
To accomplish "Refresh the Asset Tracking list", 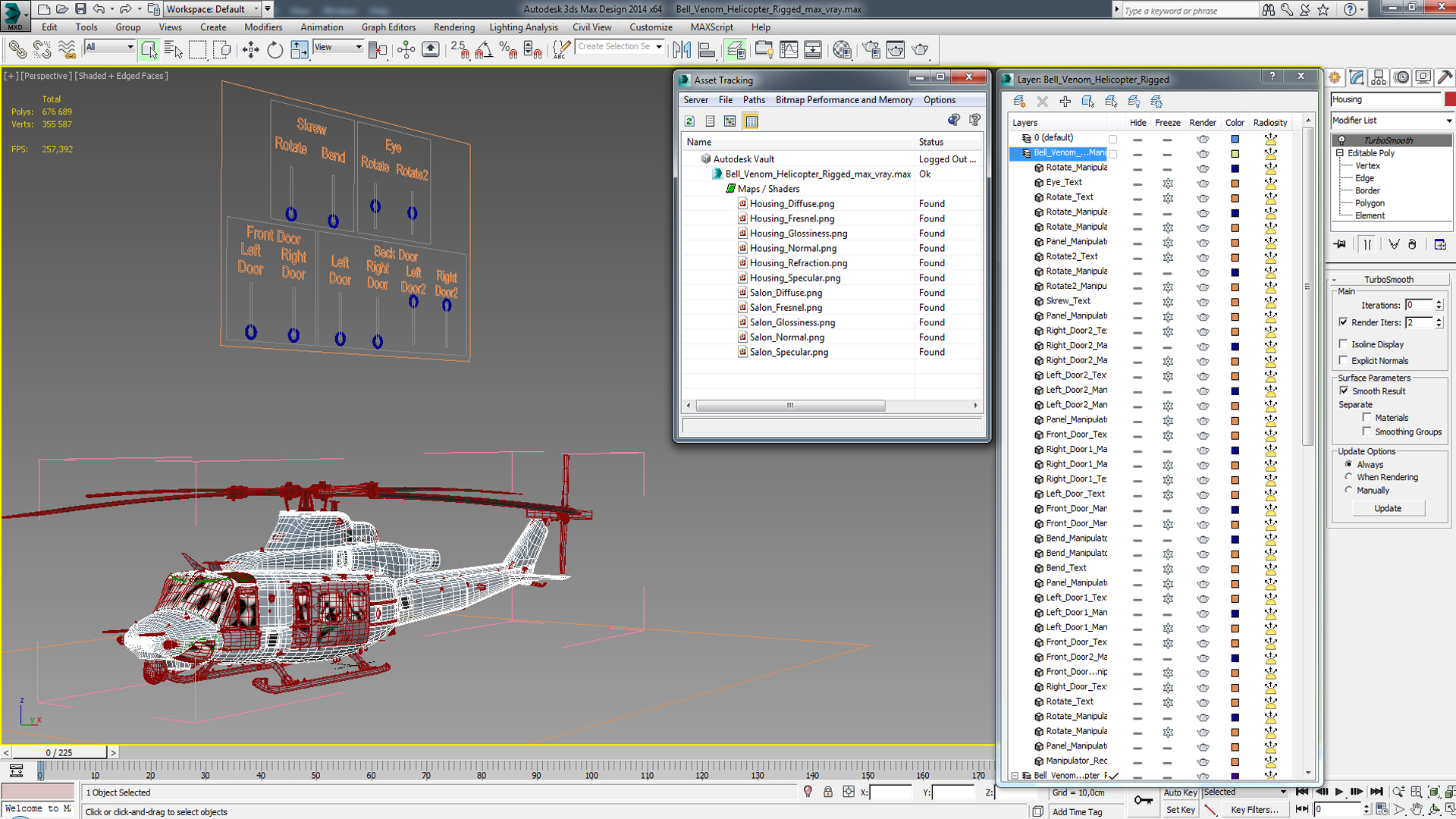I will point(689,121).
